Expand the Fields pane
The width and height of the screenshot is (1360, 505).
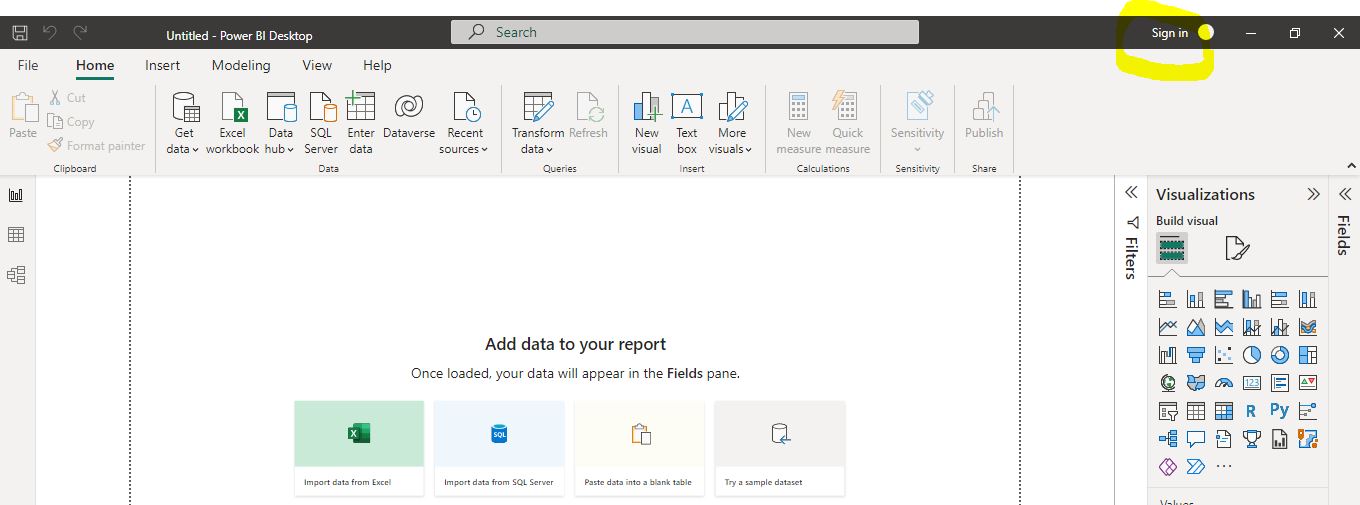(x=1345, y=194)
